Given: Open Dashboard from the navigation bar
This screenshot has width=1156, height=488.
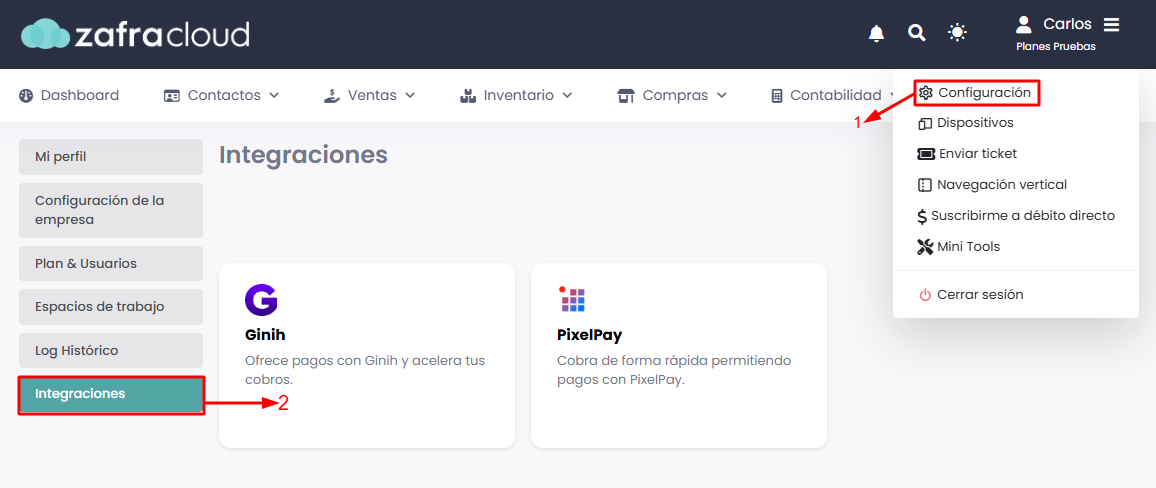Looking at the screenshot, I should point(69,96).
